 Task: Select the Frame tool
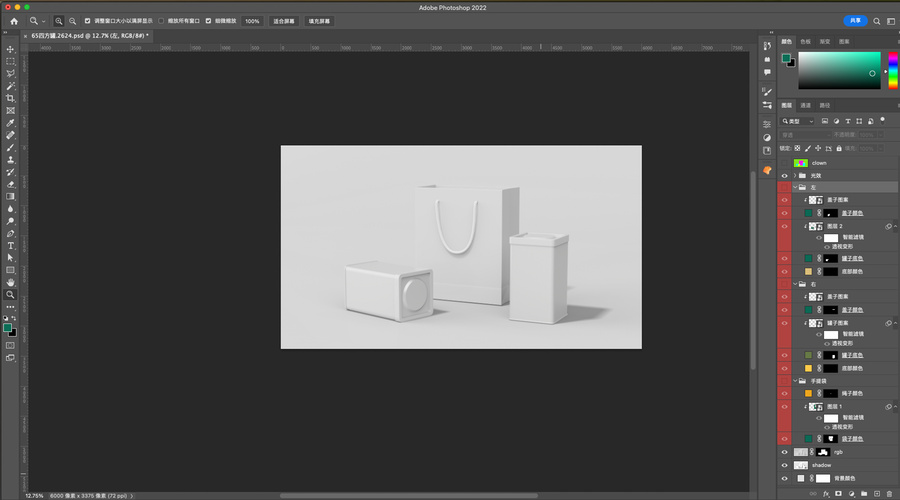tap(10, 111)
